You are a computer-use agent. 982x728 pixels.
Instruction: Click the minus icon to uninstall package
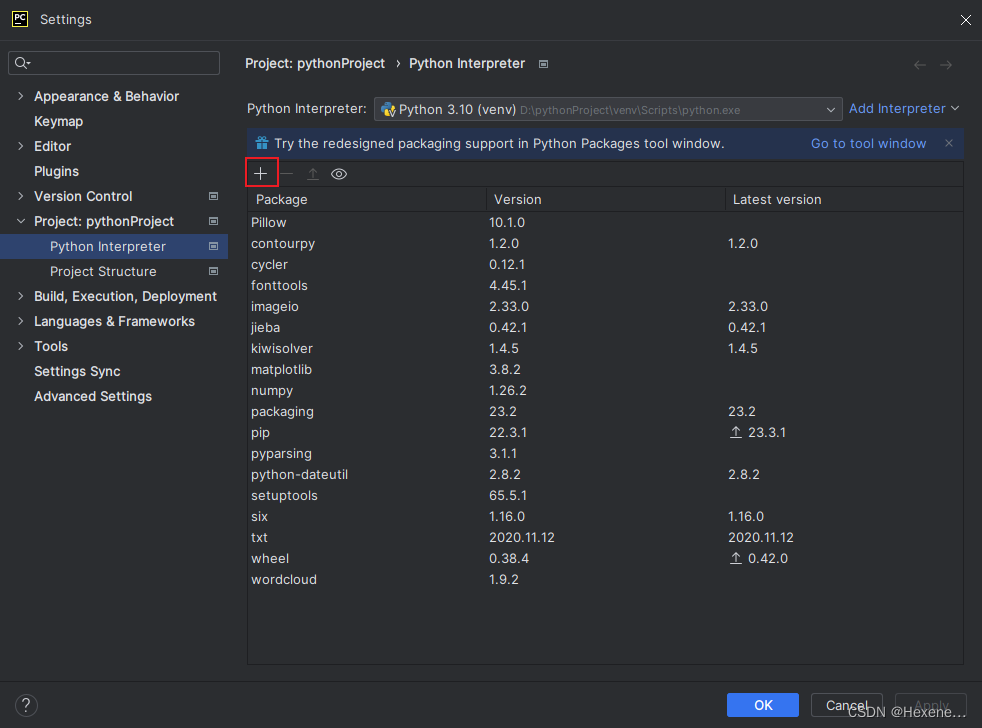287,174
